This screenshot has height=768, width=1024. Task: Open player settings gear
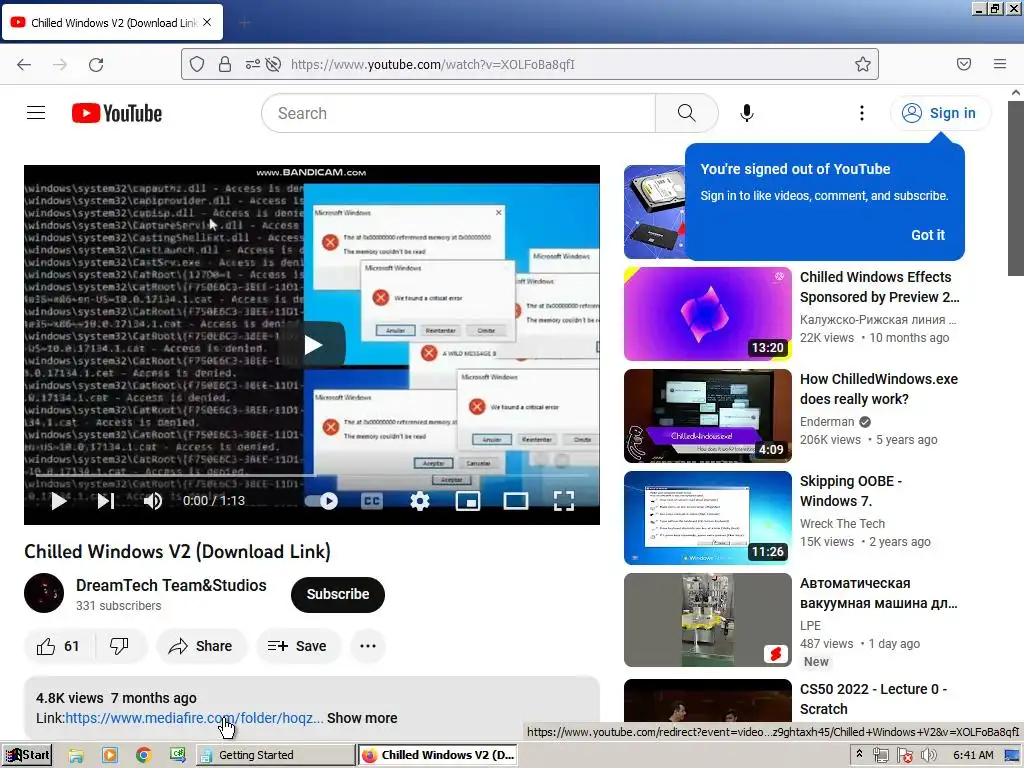[420, 501]
